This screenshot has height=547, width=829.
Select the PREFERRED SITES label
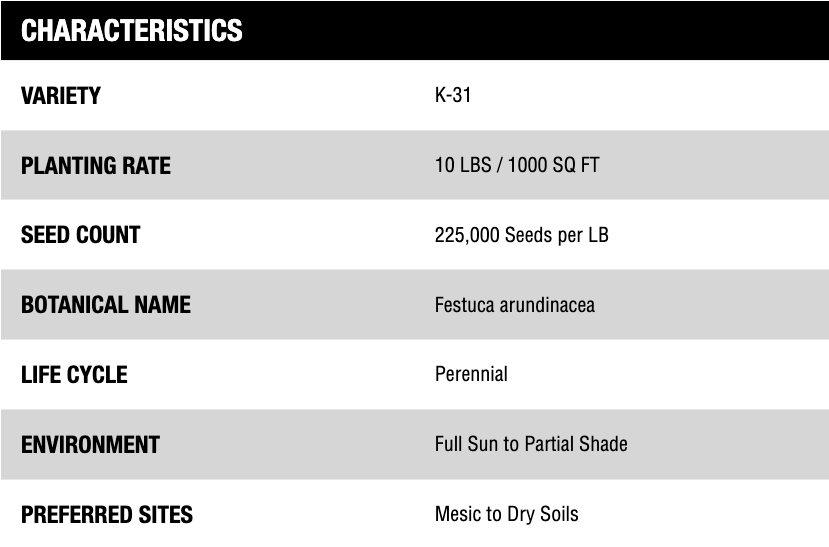pos(107,515)
